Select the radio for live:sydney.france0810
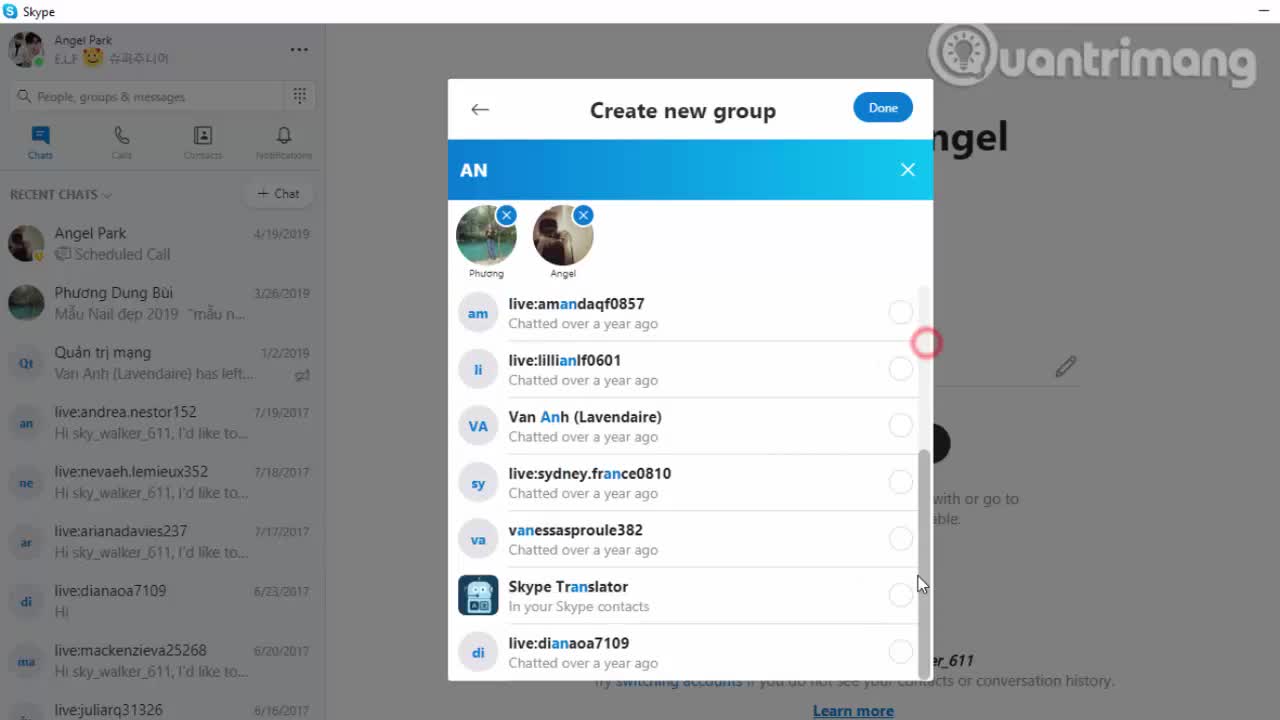Image resolution: width=1280 pixels, height=720 pixels. [x=900, y=482]
